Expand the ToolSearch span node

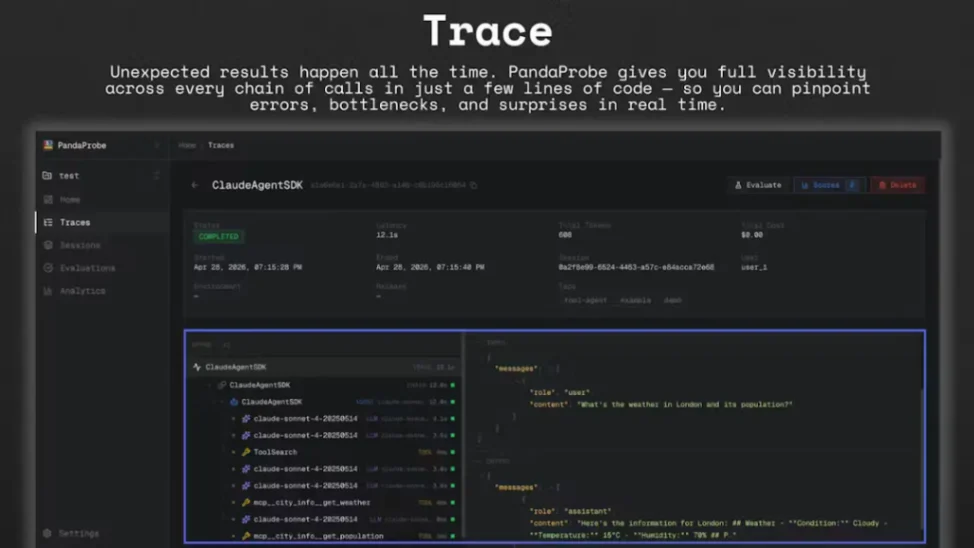pyautogui.click(x=234, y=452)
